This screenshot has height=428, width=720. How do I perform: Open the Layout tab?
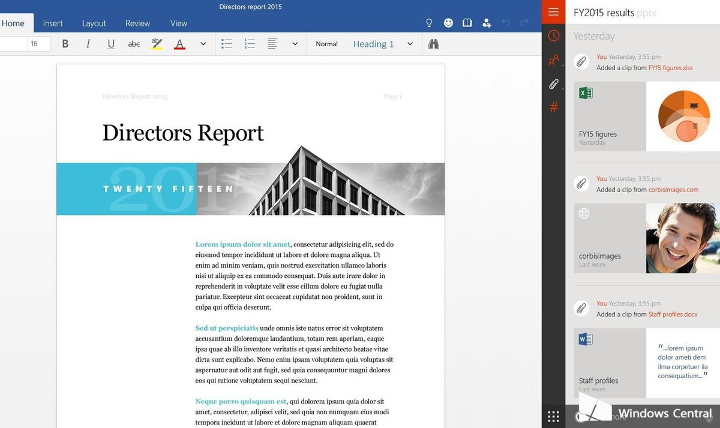pos(94,23)
